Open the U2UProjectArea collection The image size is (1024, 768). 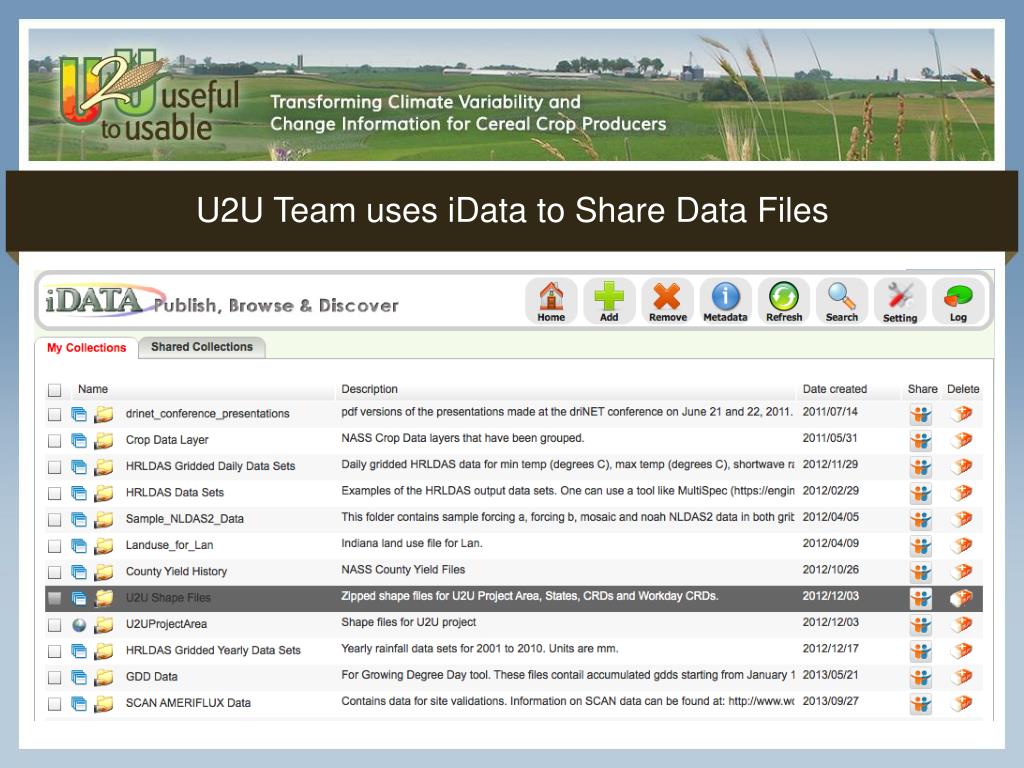click(167, 624)
